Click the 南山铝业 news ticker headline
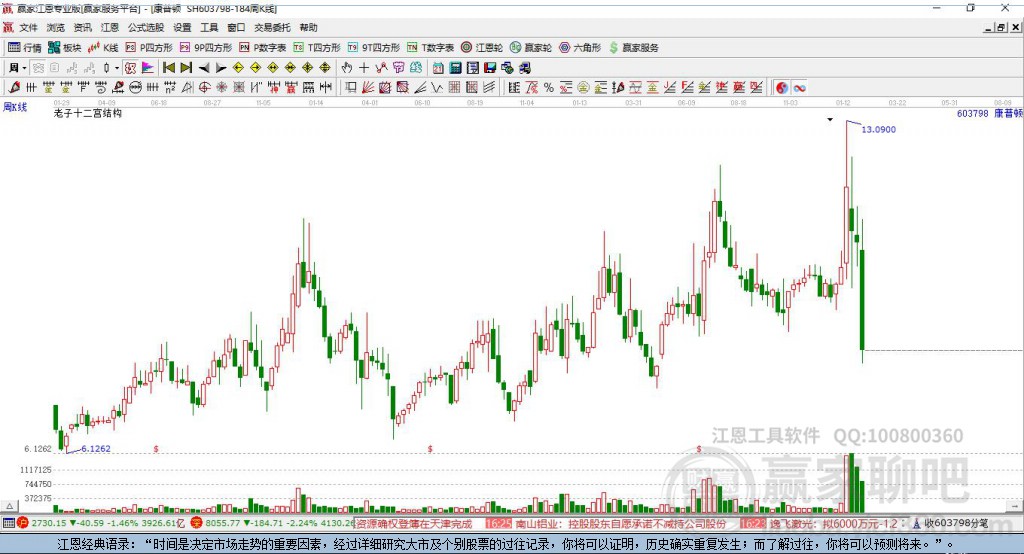1024x554 pixels. (x=620, y=524)
